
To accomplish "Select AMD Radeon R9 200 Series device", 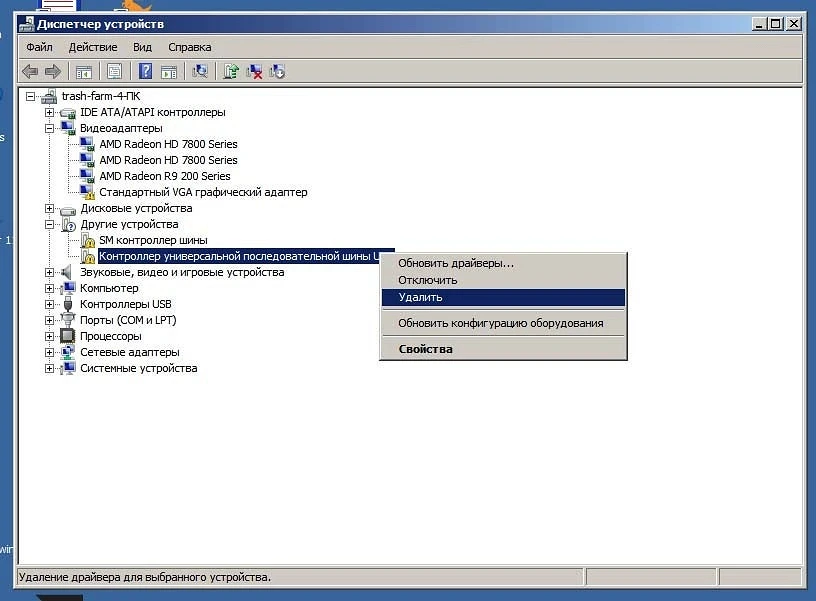I will point(164,176).
